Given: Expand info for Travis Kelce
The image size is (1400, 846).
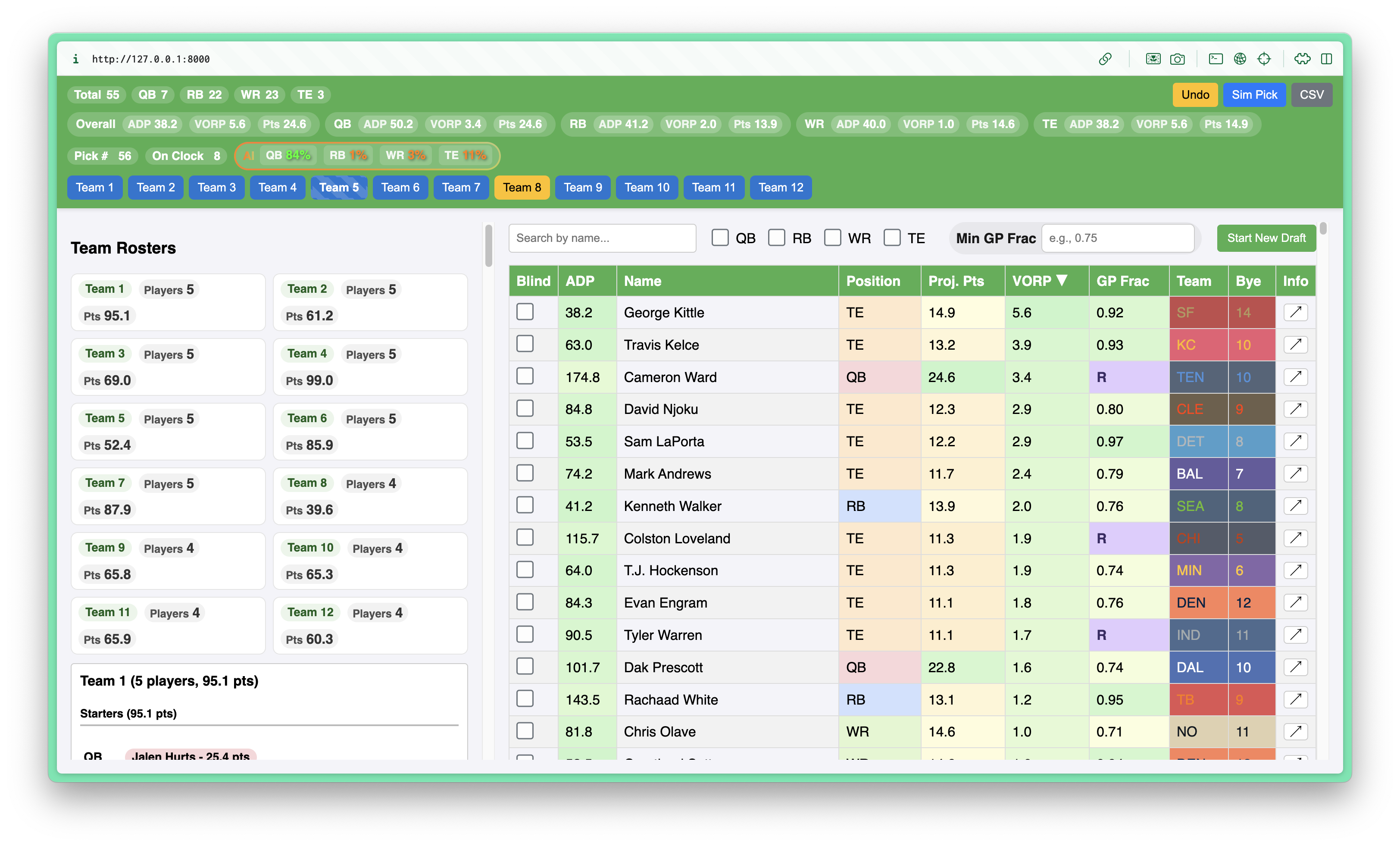Looking at the screenshot, I should pos(1296,345).
